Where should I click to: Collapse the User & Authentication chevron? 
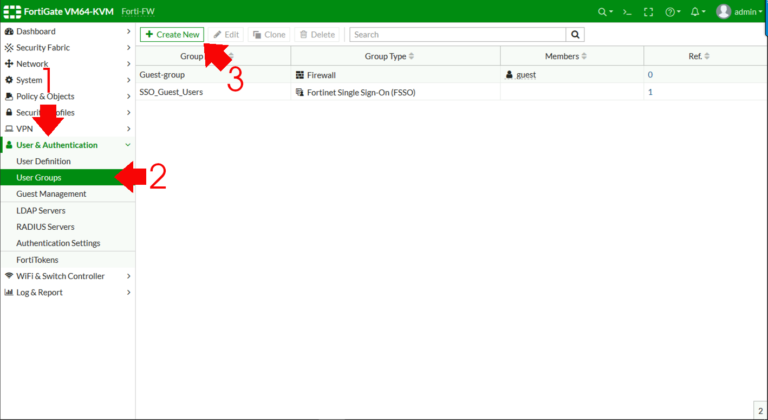pyautogui.click(x=128, y=145)
